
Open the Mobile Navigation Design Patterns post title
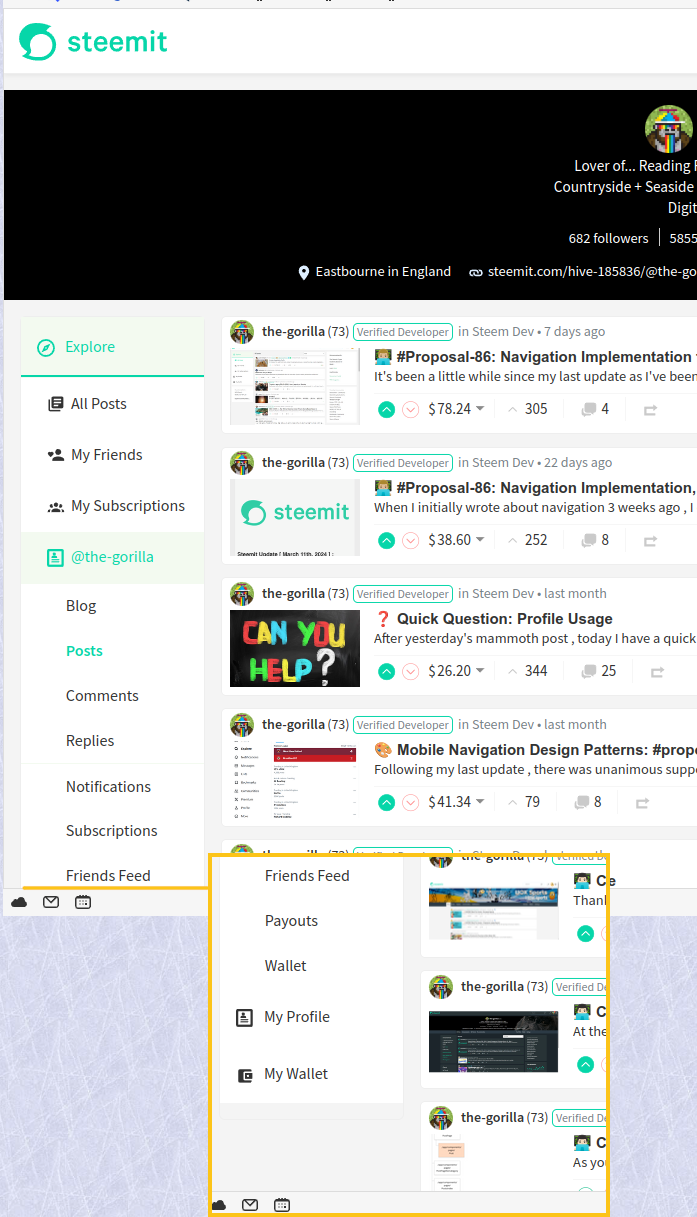tap(546, 750)
